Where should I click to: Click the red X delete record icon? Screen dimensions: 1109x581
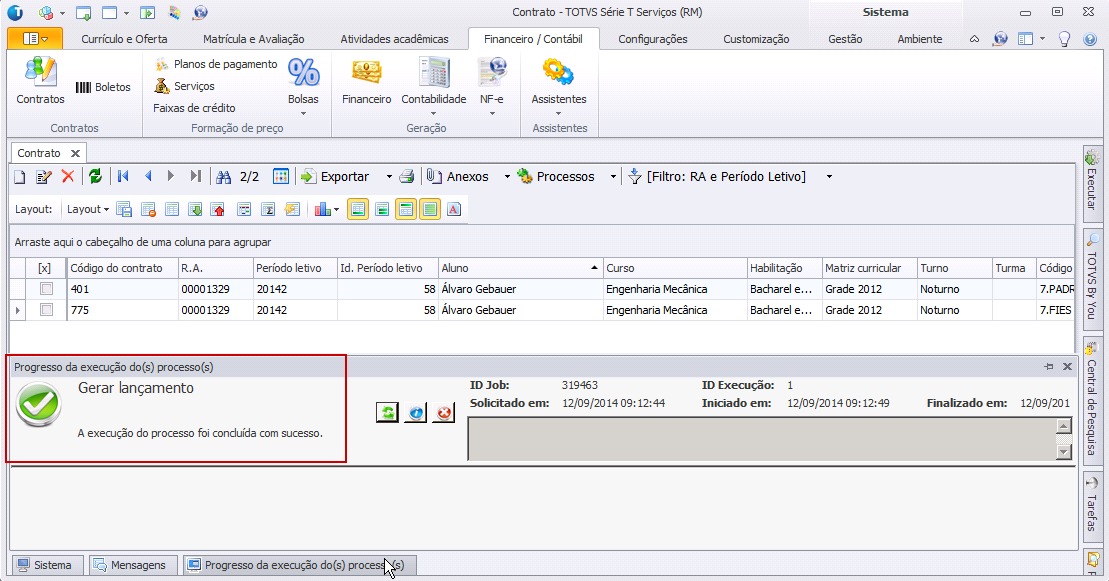click(x=68, y=176)
